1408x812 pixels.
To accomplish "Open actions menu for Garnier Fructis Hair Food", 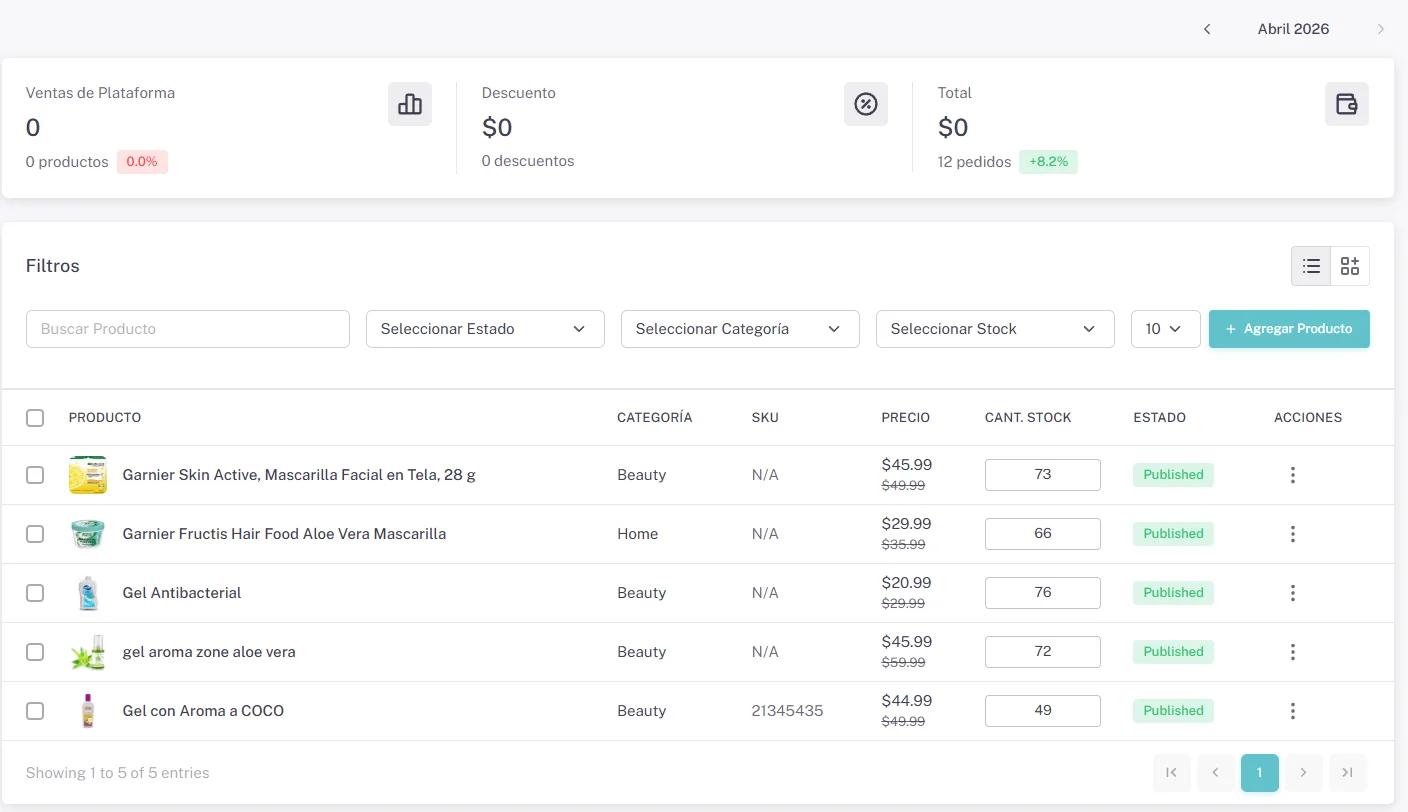I will pyautogui.click(x=1293, y=534).
